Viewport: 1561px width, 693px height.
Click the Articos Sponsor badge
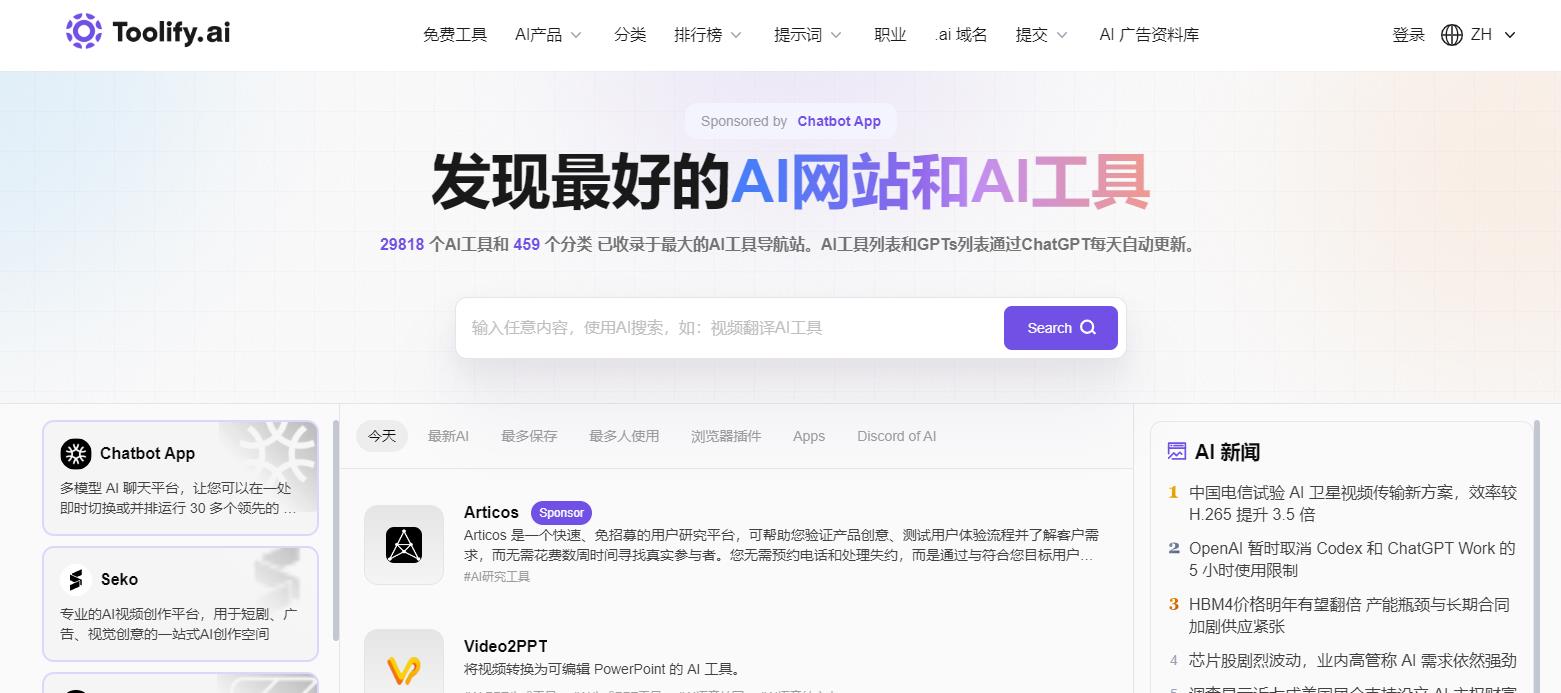point(561,512)
